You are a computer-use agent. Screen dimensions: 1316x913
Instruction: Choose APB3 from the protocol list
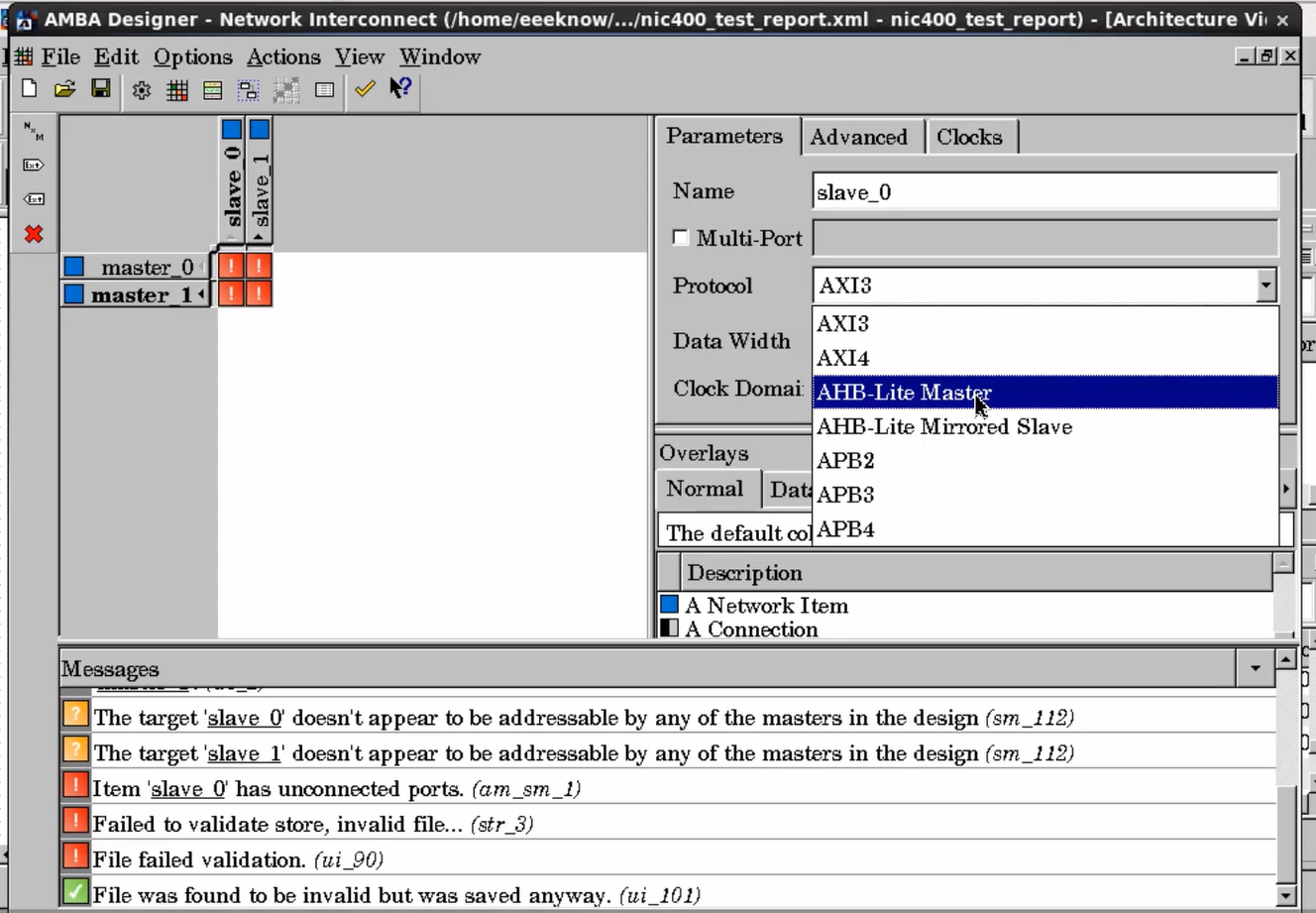click(1045, 495)
